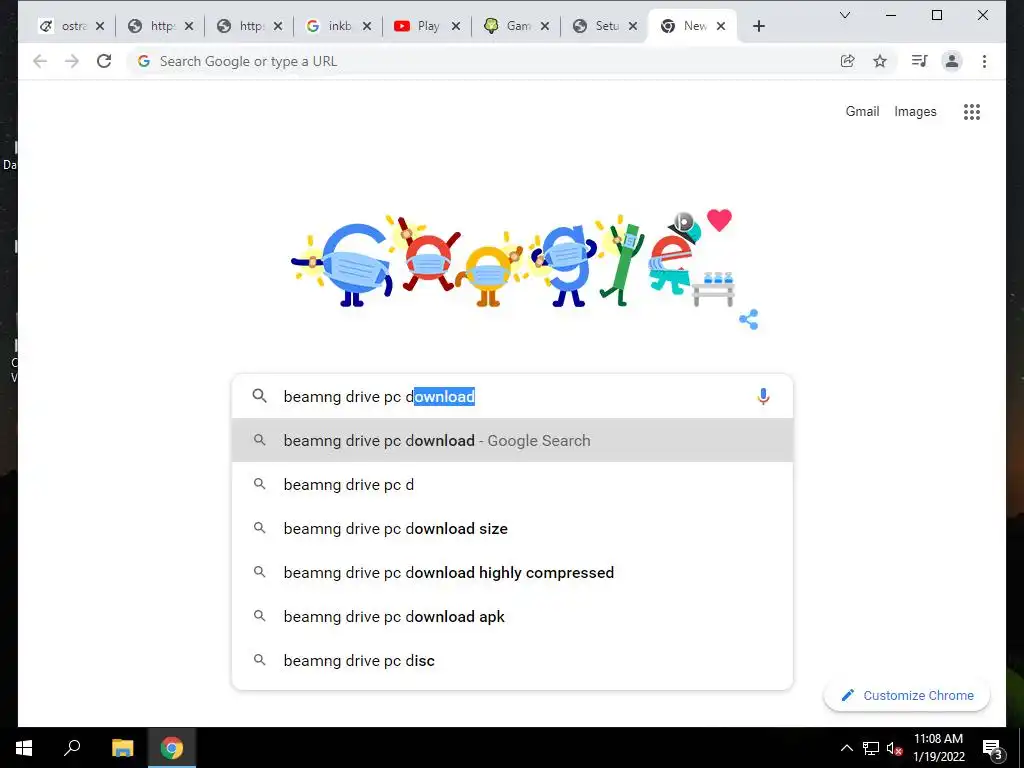Viewport: 1024px width, 768px height.
Task: Close the YouTube Play tab
Action: tap(456, 26)
